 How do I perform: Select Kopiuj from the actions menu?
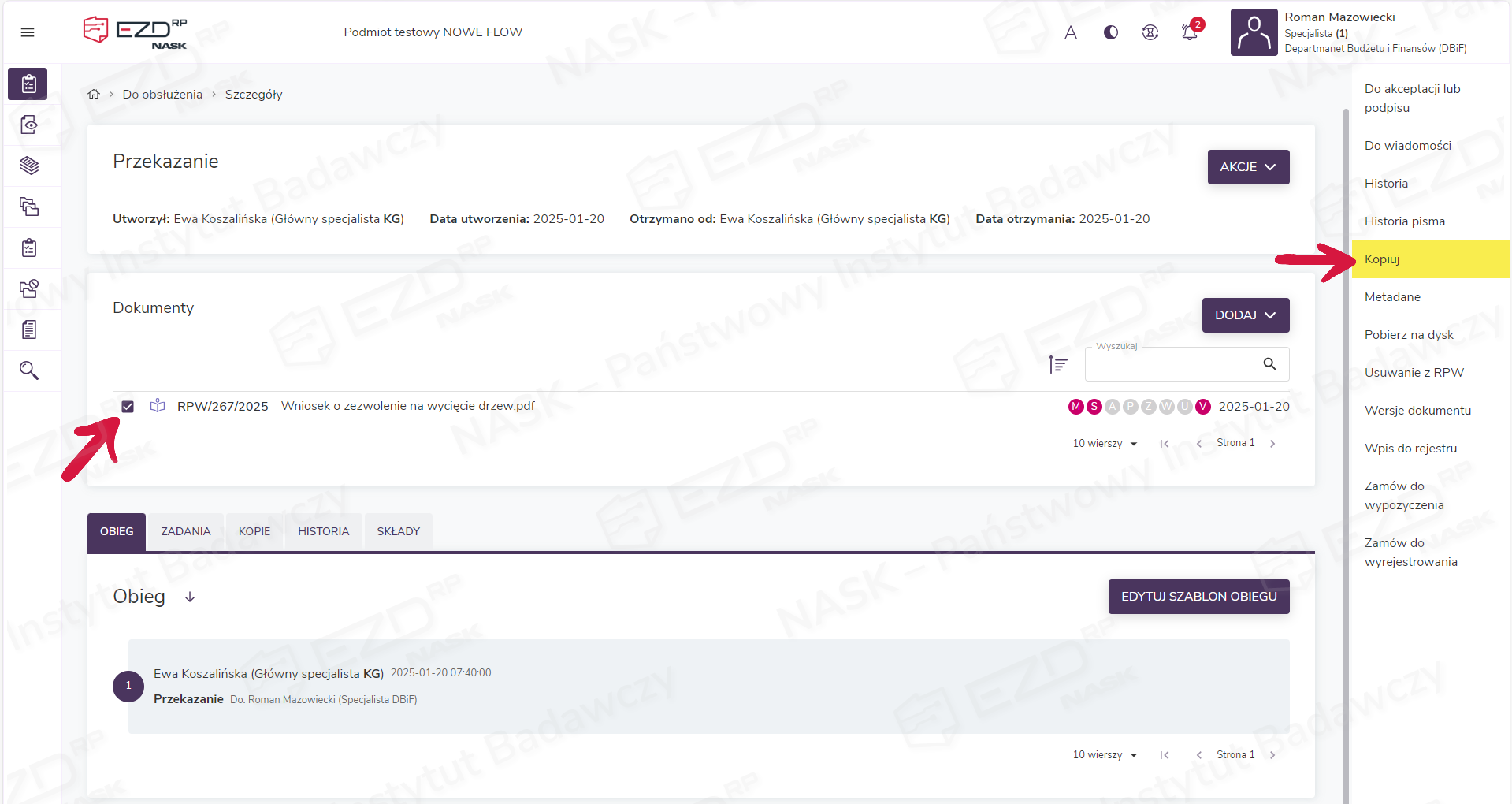(x=1382, y=259)
